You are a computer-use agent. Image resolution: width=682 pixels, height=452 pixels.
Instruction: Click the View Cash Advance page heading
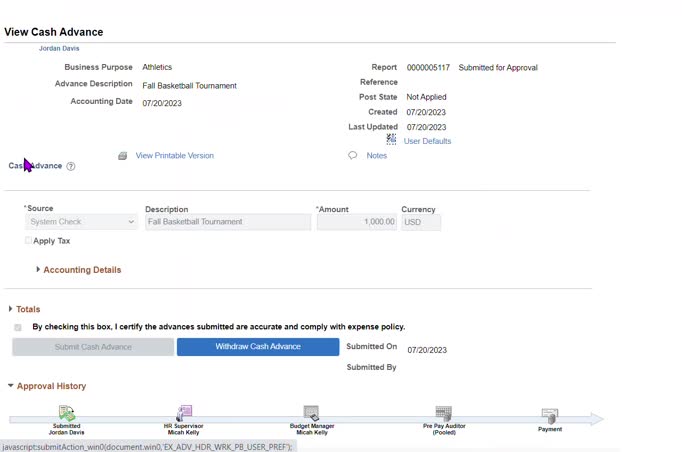pos(53,32)
